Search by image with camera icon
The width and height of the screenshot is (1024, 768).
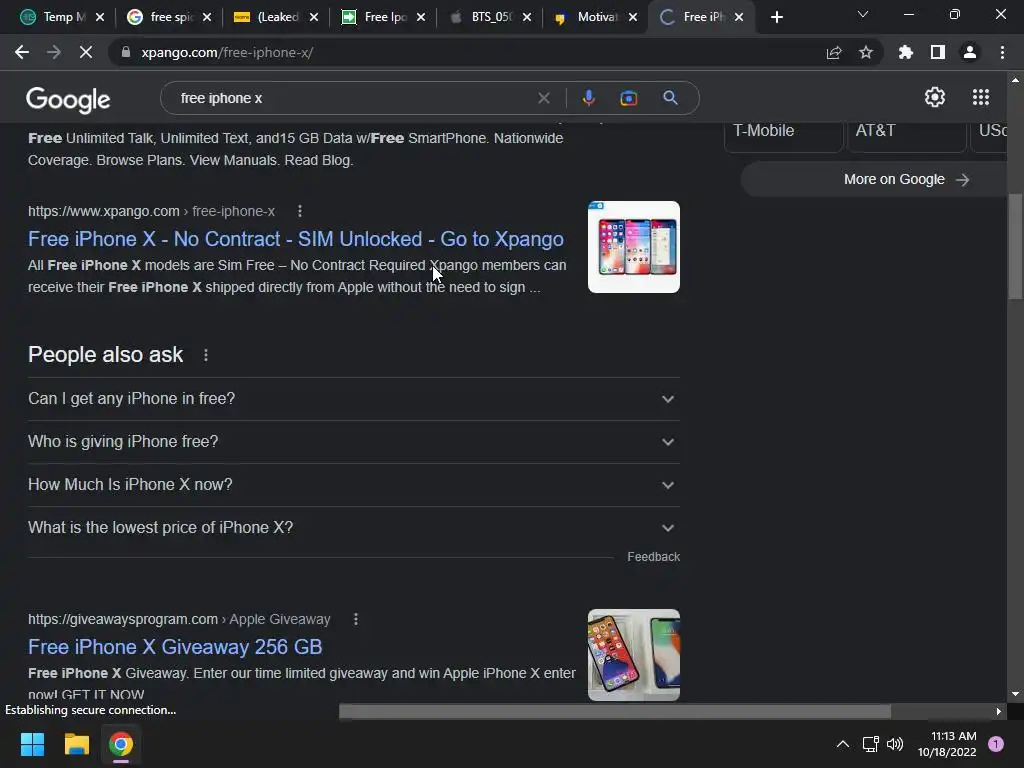[x=628, y=98]
